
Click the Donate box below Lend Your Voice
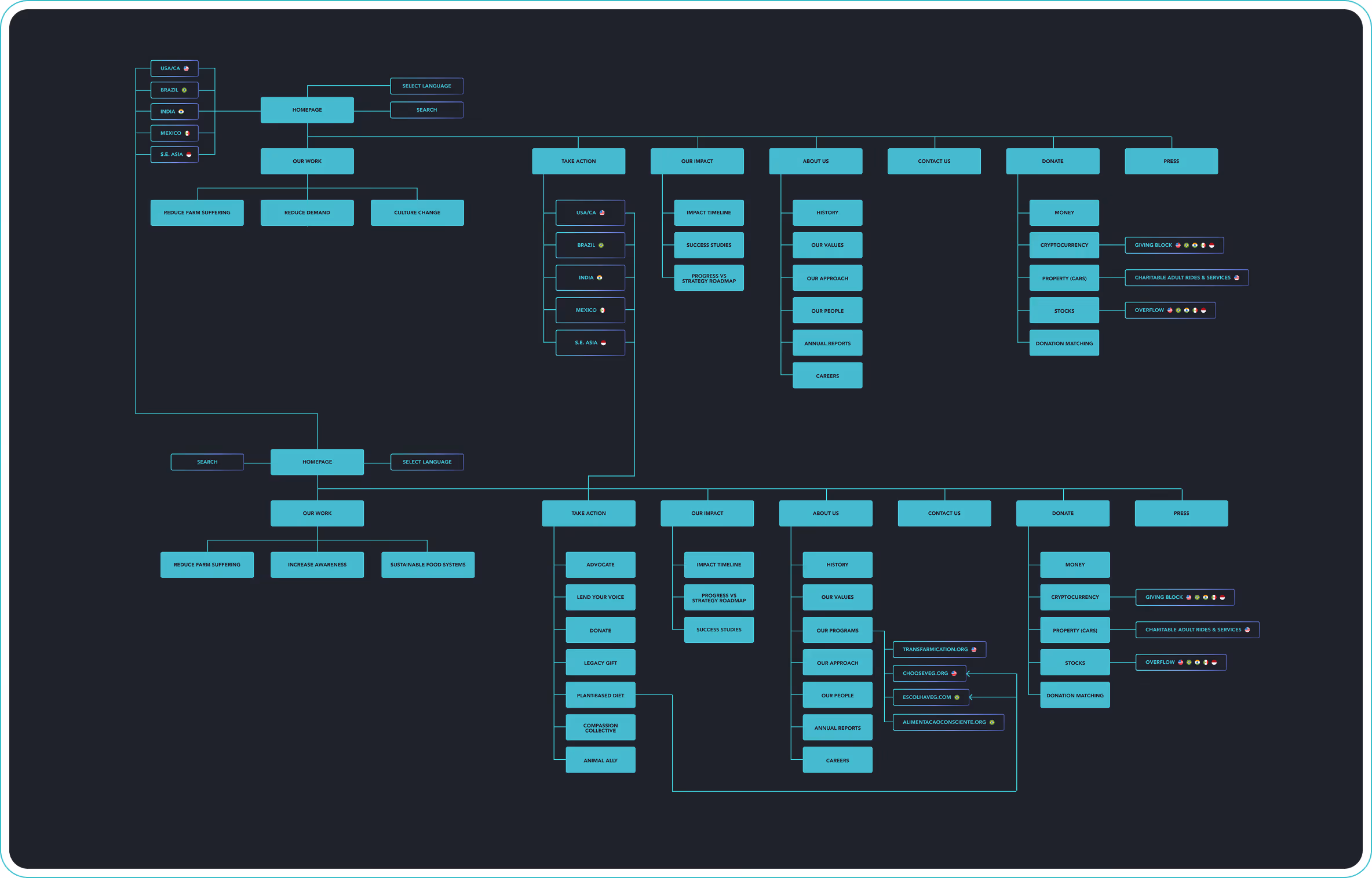point(600,630)
